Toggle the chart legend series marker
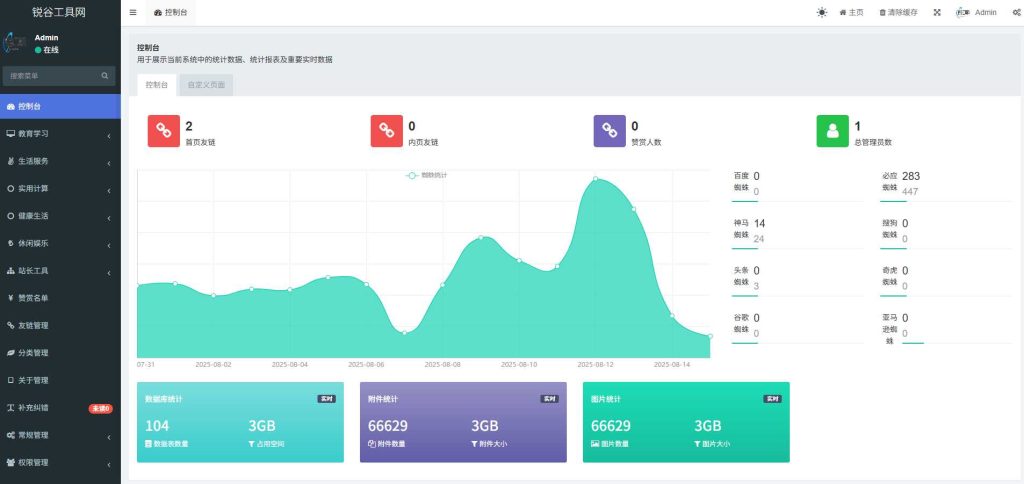Screen dimensions: 1024x484 411,176
